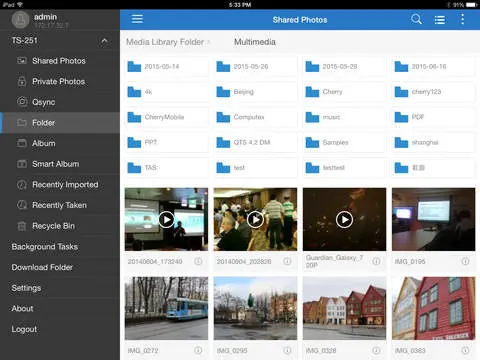Open the Beijing folder

(255, 92)
